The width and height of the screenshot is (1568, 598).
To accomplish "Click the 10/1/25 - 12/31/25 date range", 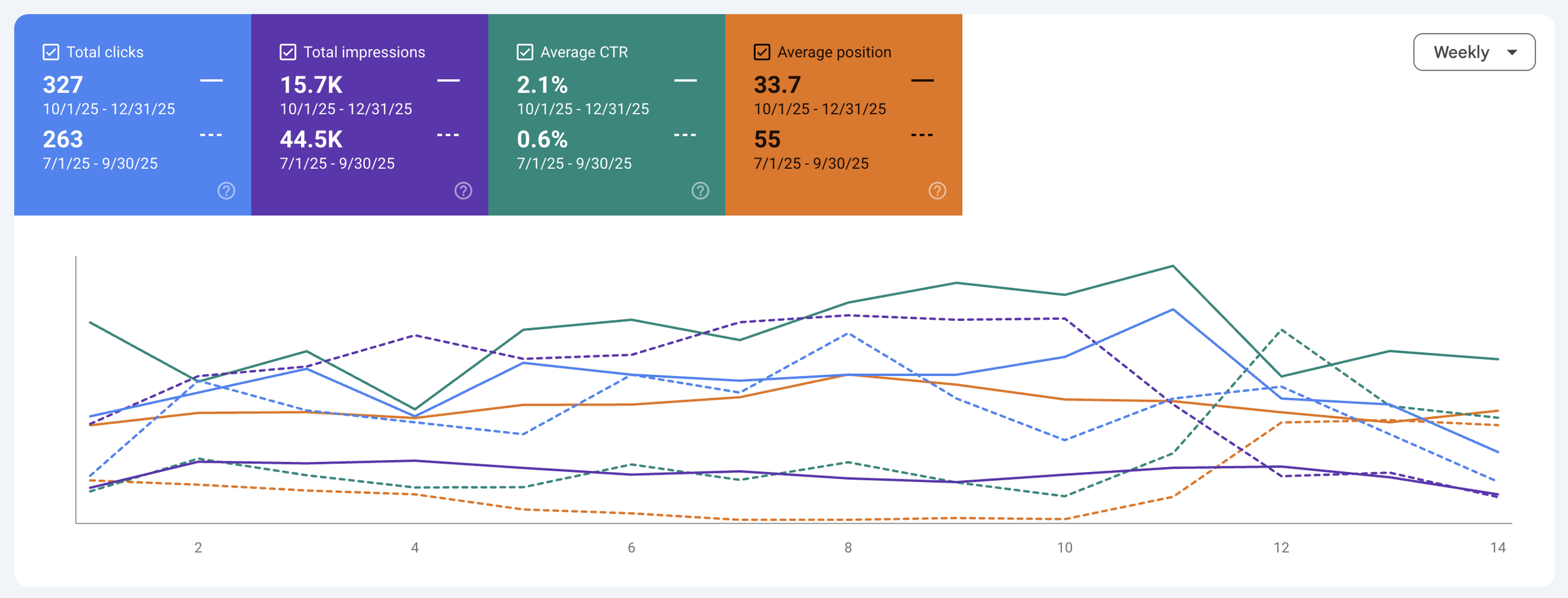I will click(x=109, y=108).
